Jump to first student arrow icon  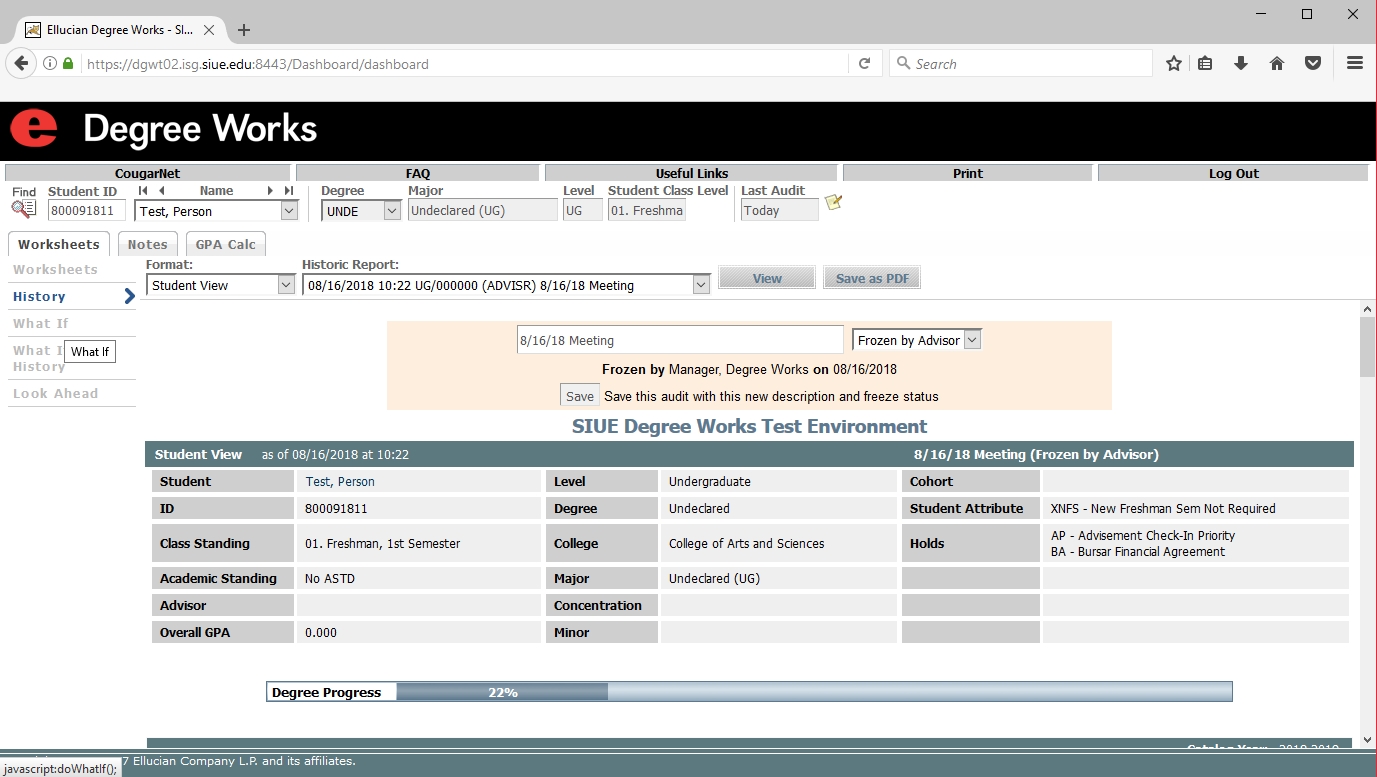point(143,191)
